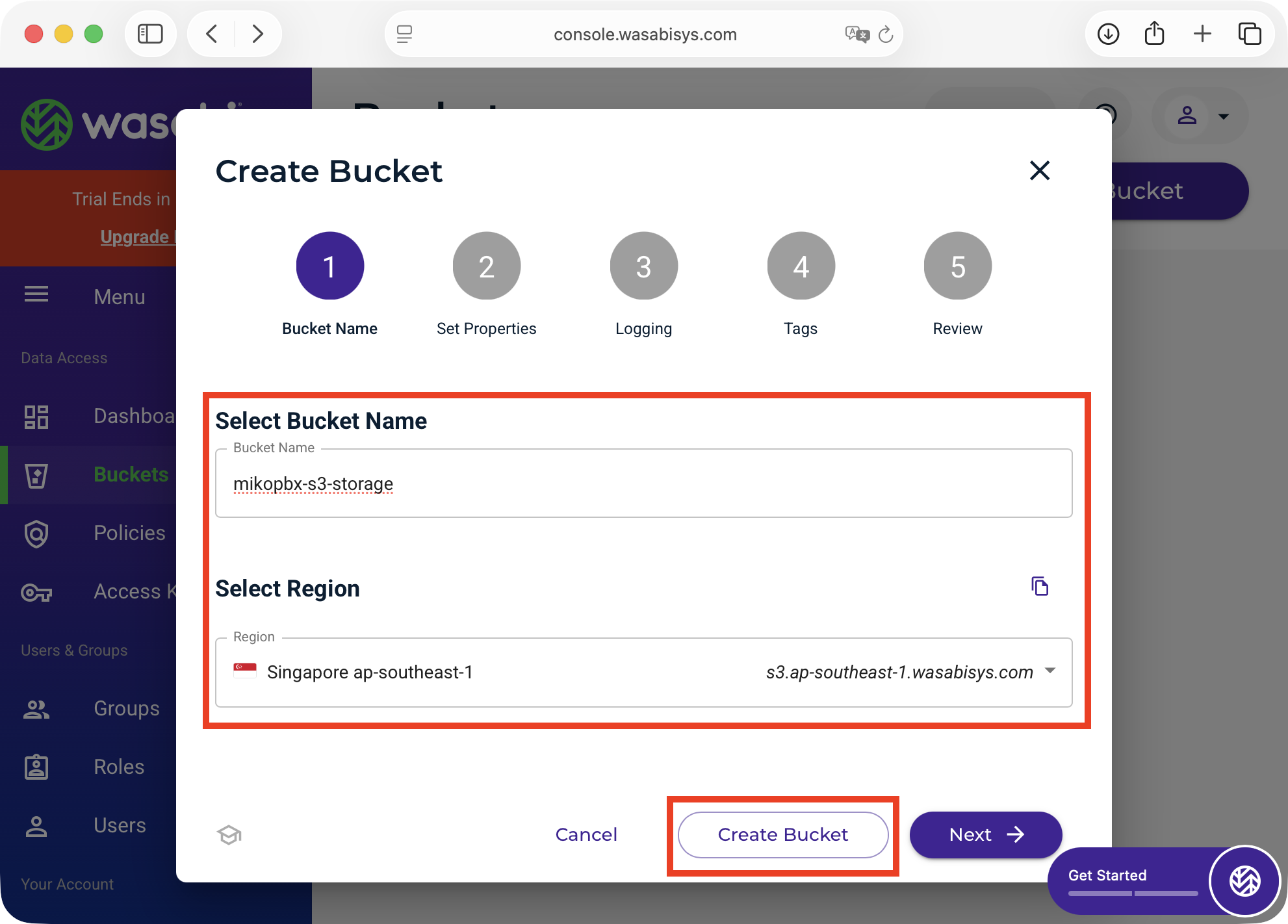Go back using Safari back arrow
Viewport: 1288px width, 924px height.
click(x=212, y=34)
